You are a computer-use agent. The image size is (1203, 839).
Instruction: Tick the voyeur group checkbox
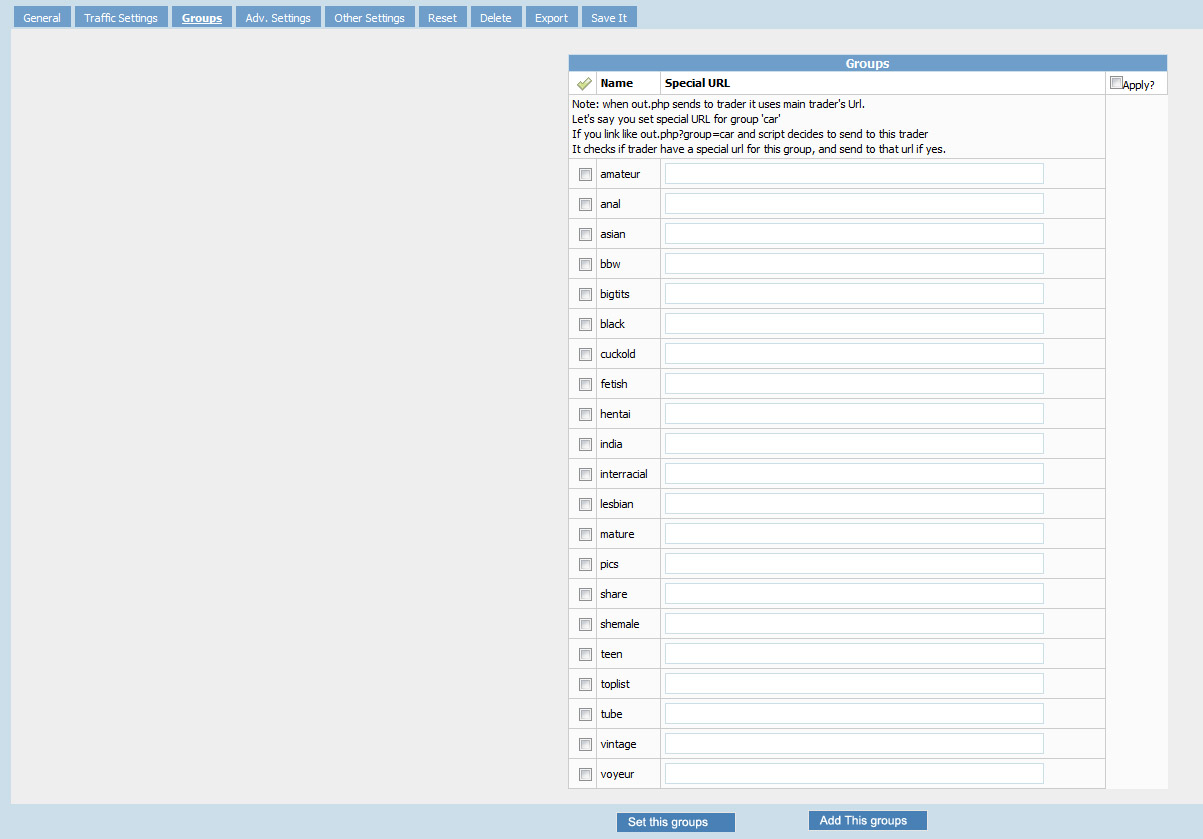(586, 775)
